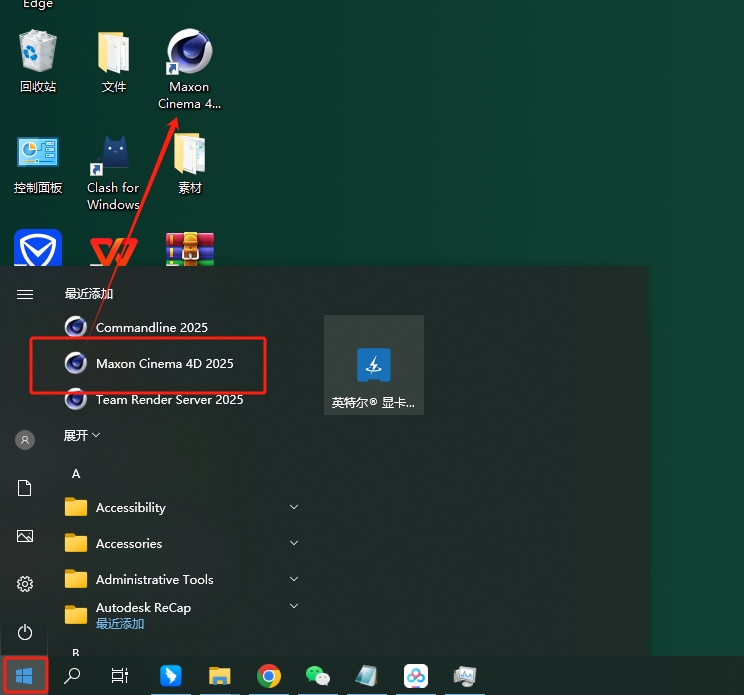This screenshot has width=744, height=695.
Task: Open Google Chrome from taskbar
Action: [x=268, y=676]
